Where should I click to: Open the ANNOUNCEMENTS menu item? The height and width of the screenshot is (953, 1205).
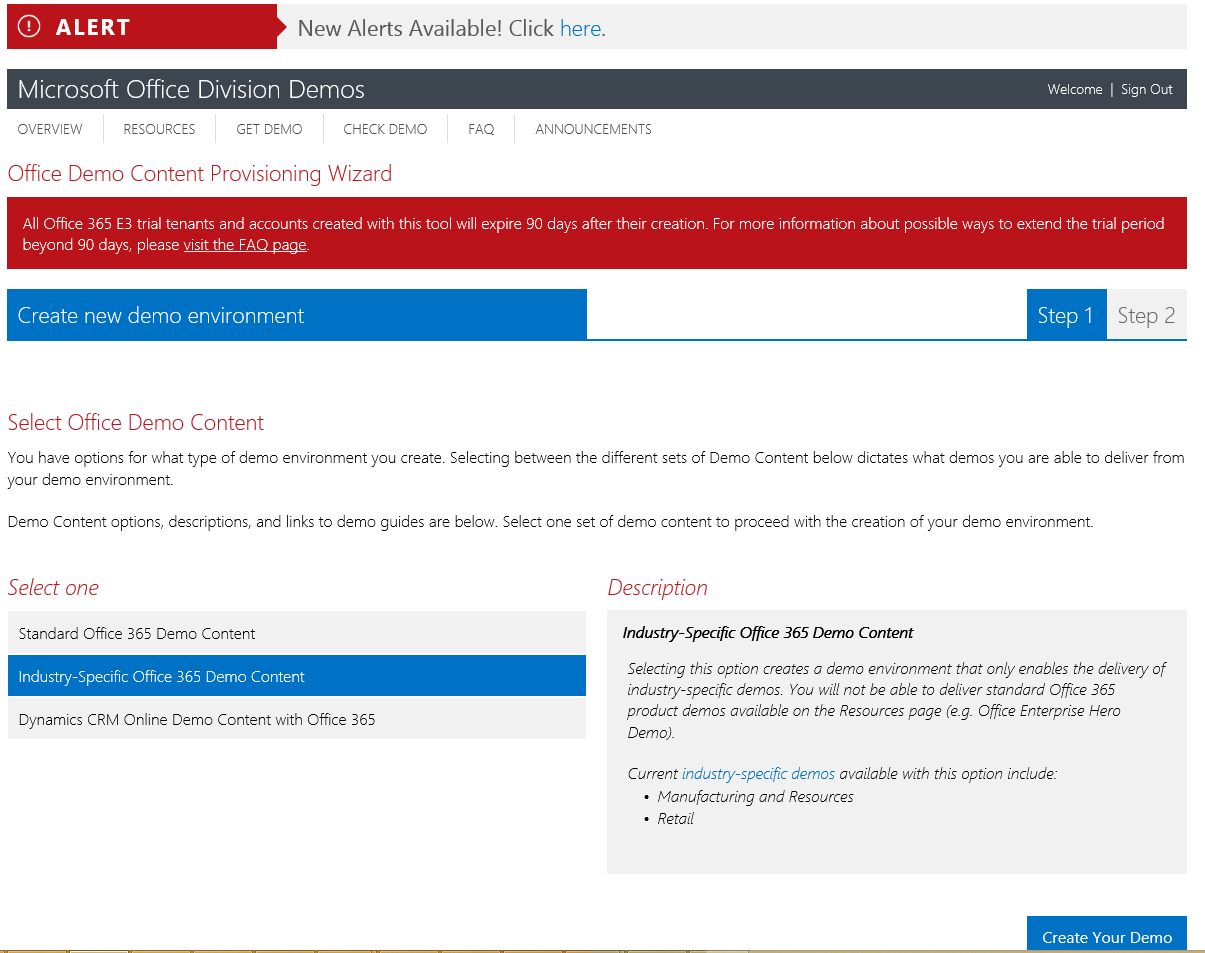[593, 129]
